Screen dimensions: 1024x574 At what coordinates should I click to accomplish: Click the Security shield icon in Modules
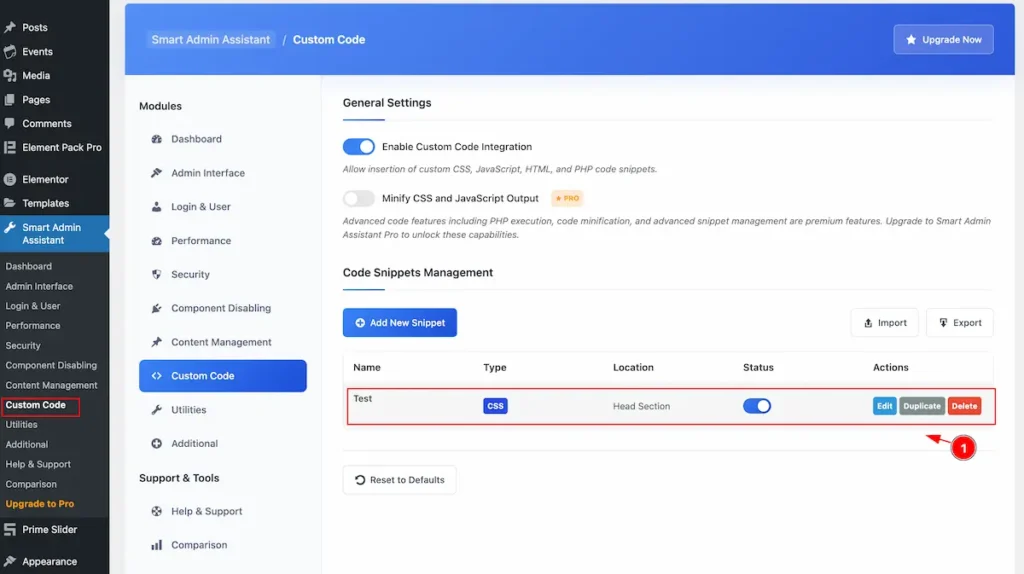click(x=157, y=274)
